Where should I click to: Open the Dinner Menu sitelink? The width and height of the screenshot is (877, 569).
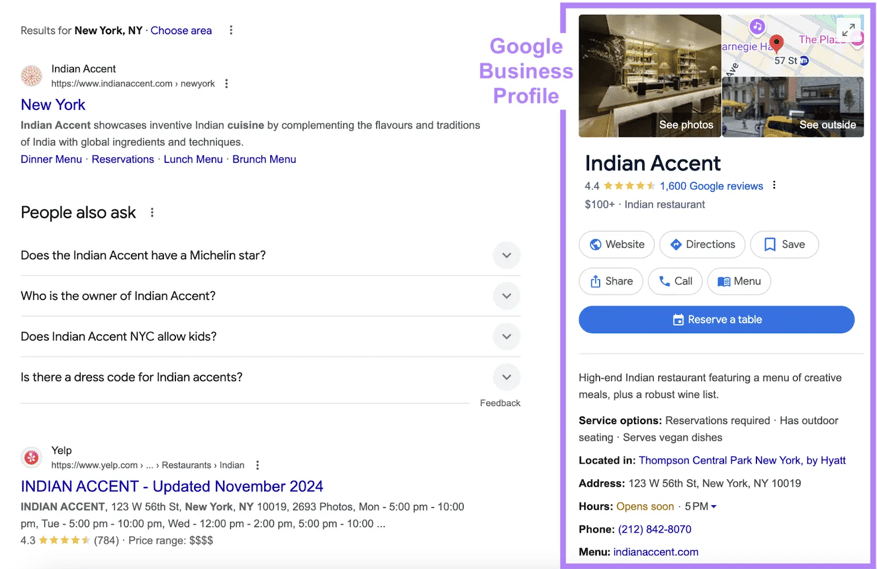click(x=51, y=159)
